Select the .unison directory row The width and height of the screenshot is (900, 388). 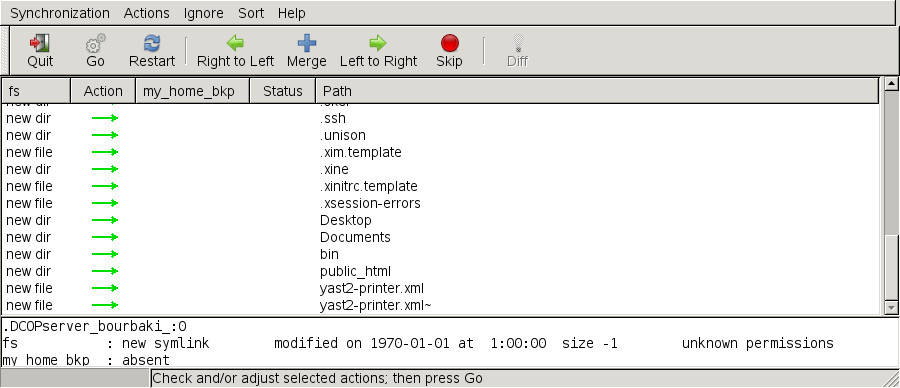point(440,135)
